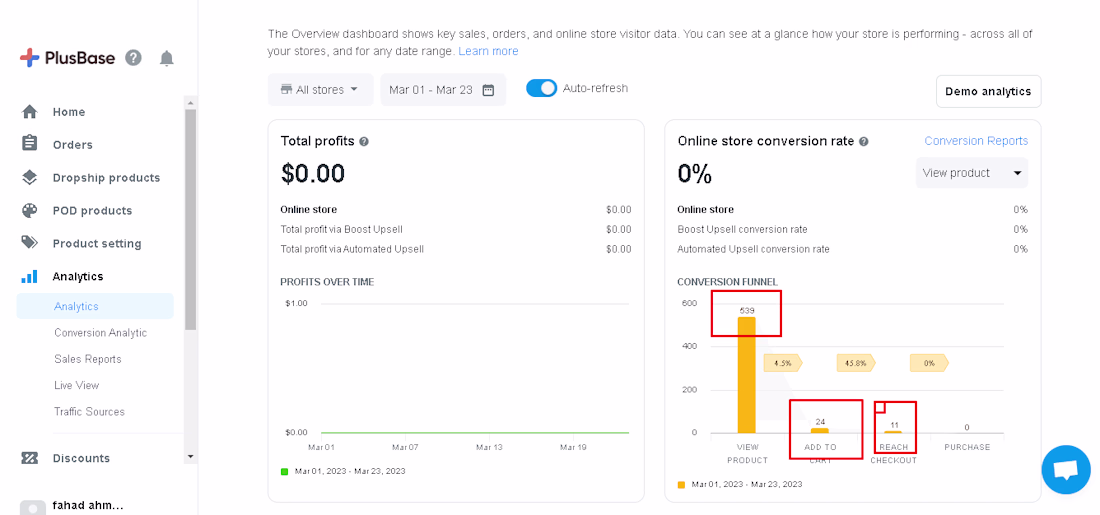Screen dimensions: 1100x515
Task: Click the user avatar for fahad ahm
Action: coord(32,507)
